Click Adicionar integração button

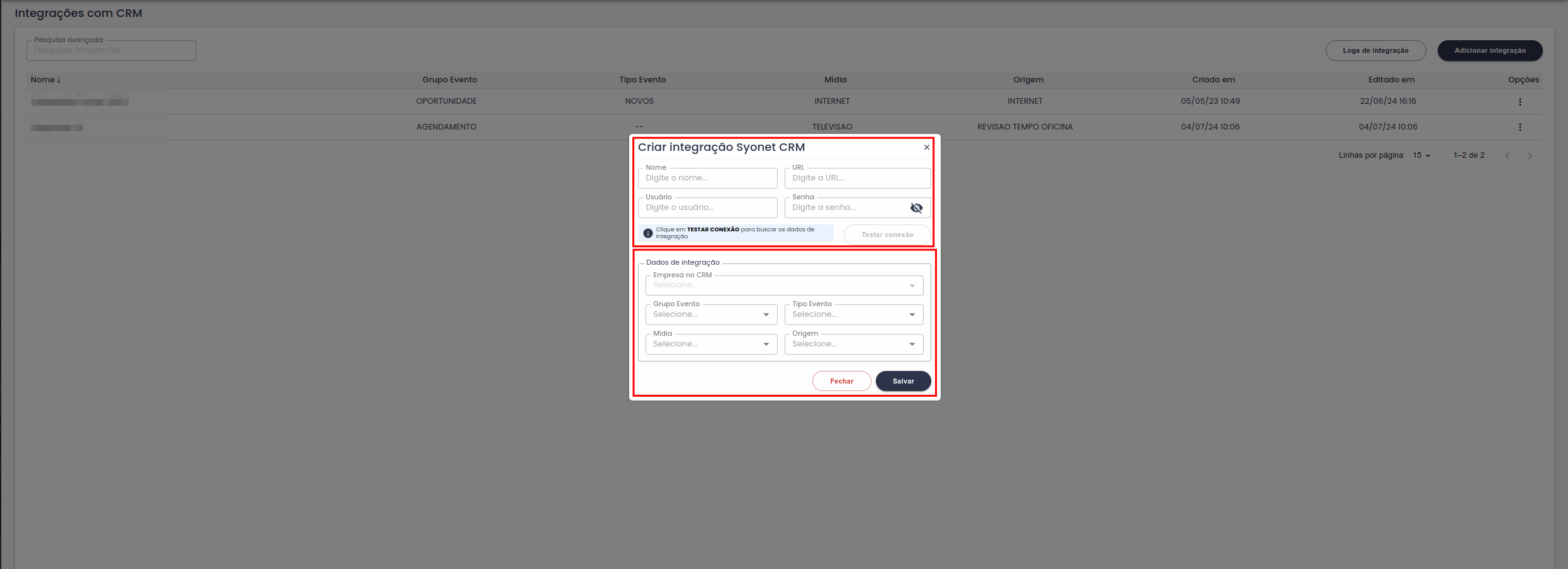point(1489,51)
